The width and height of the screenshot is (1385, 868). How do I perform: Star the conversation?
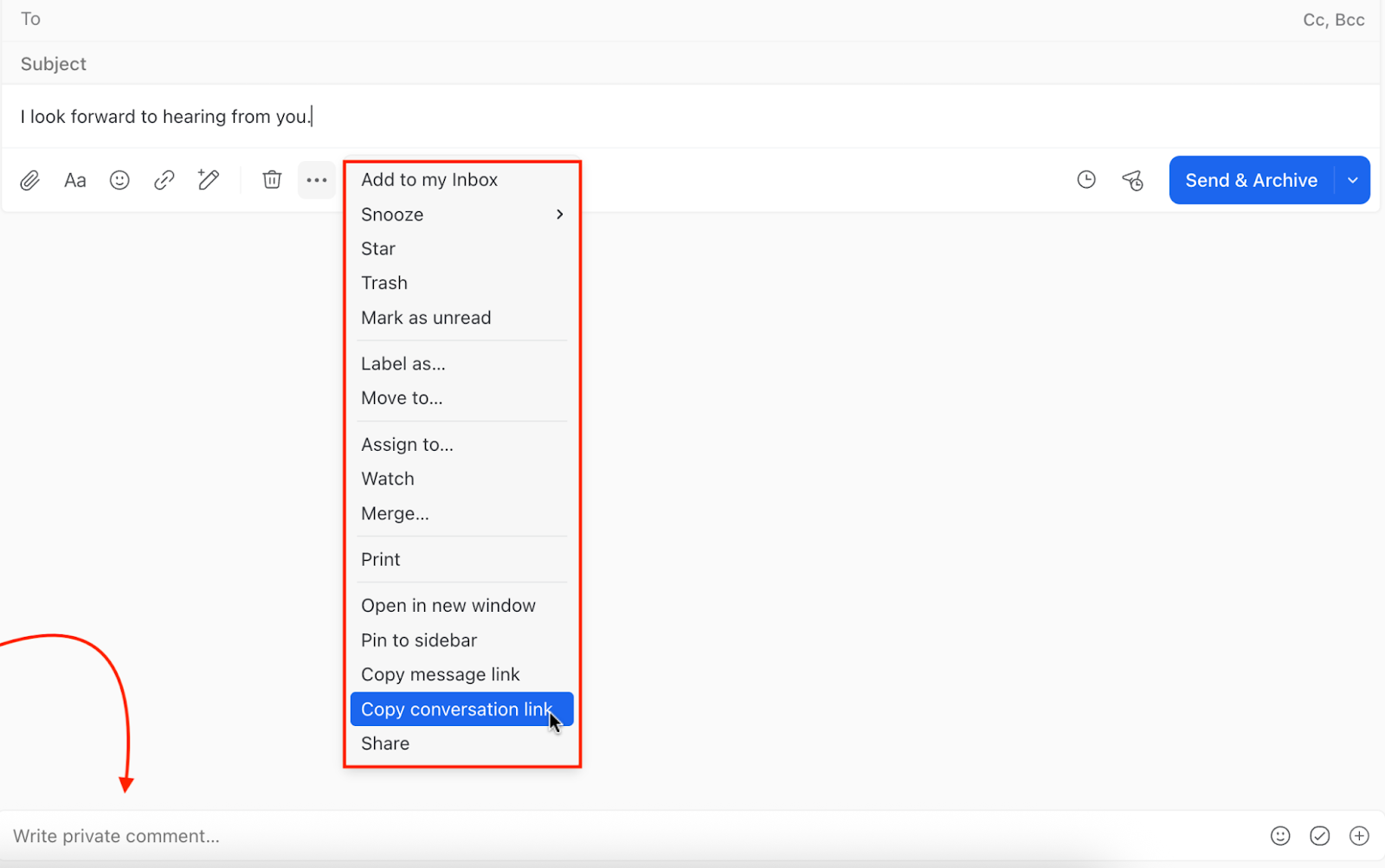[378, 248]
